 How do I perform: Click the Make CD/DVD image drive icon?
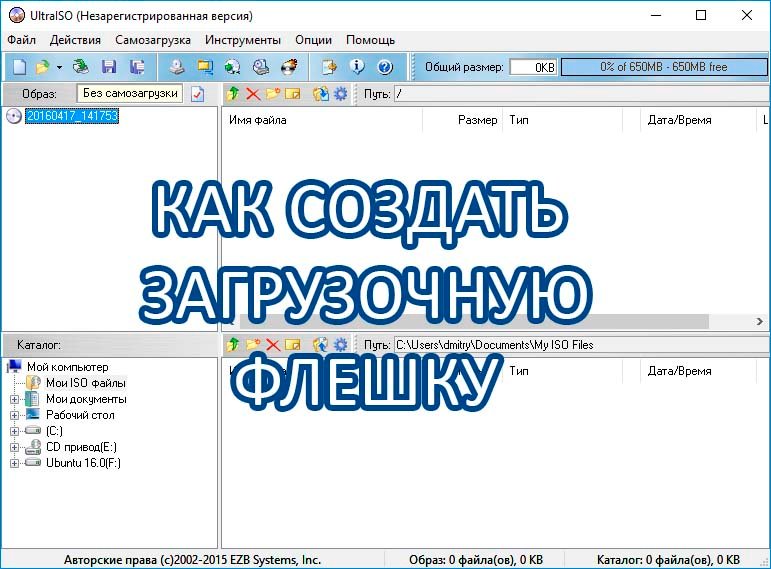(x=177, y=67)
